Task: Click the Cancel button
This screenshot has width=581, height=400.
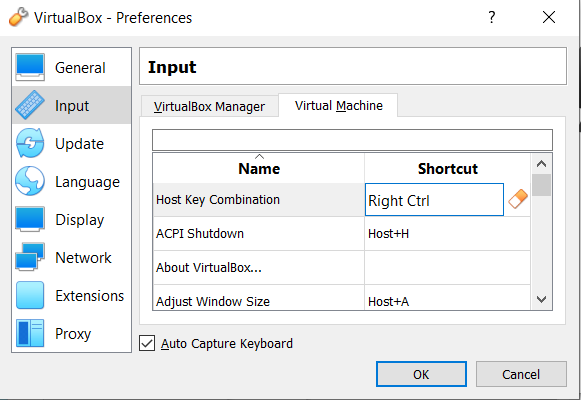Action: 521,374
